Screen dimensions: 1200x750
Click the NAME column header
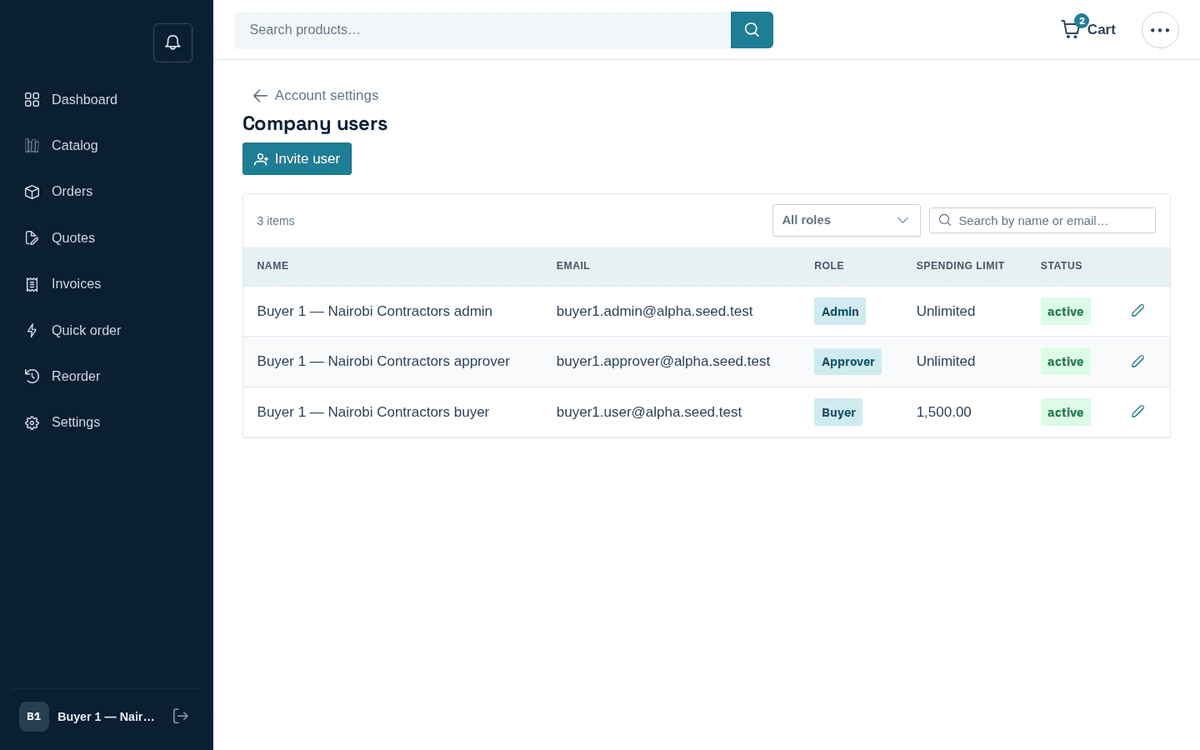(x=273, y=266)
